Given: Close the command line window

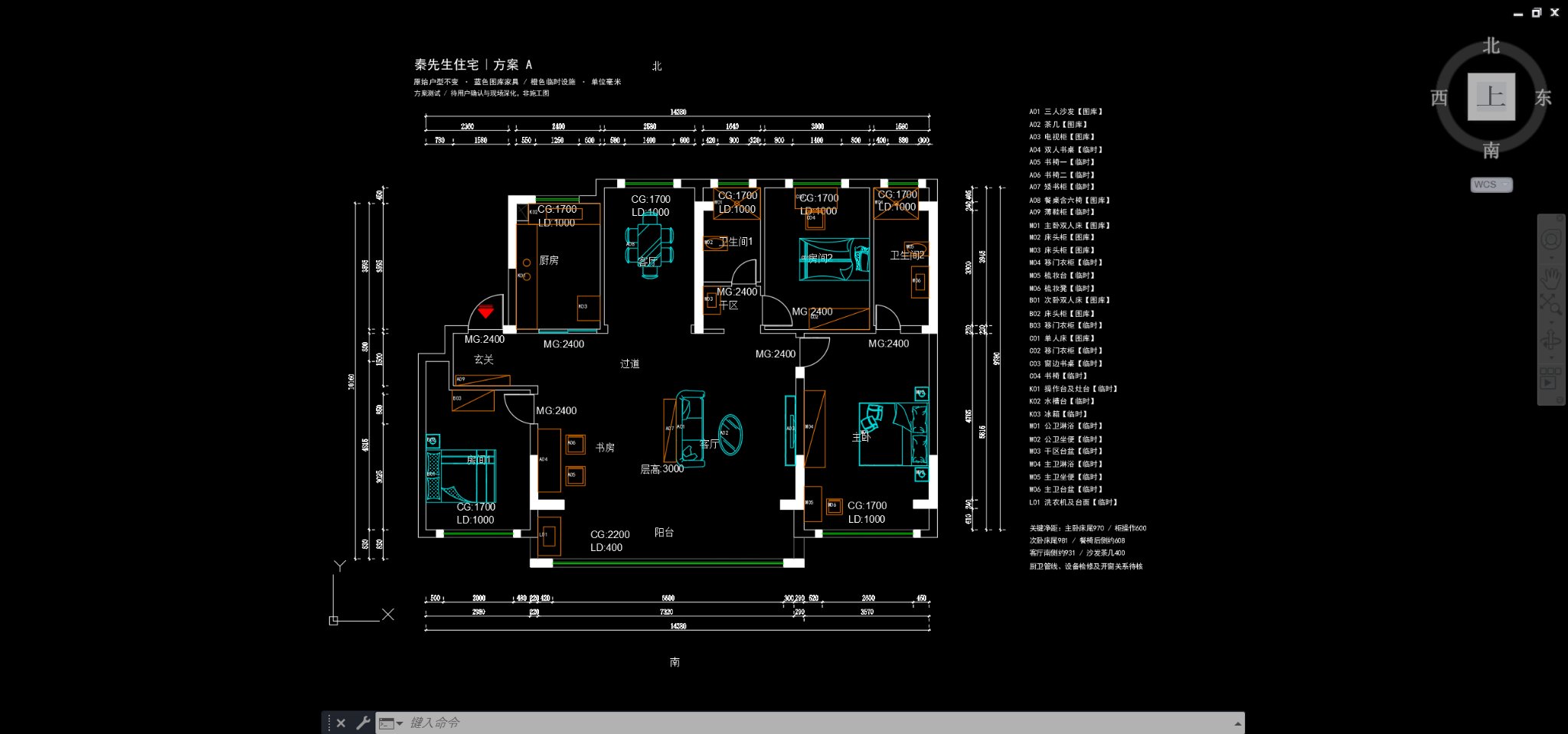Looking at the screenshot, I should tap(341, 723).
